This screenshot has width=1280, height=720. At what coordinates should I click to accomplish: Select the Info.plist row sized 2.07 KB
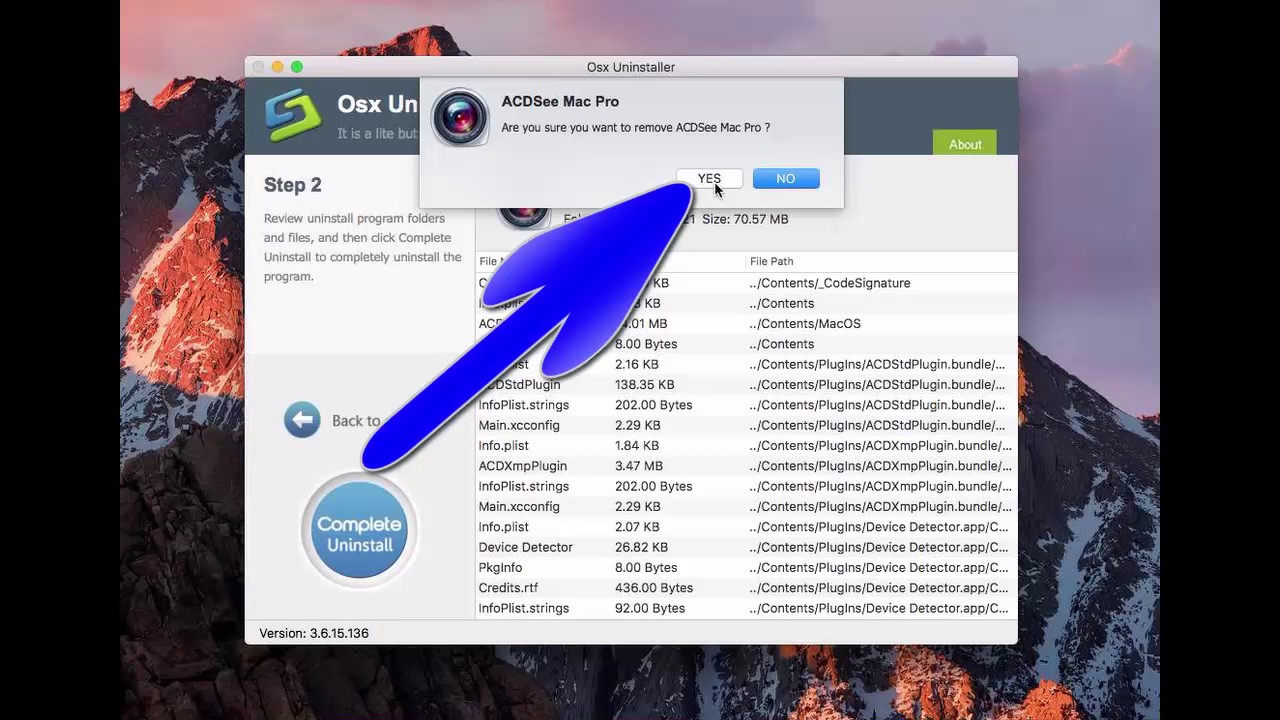click(746, 527)
